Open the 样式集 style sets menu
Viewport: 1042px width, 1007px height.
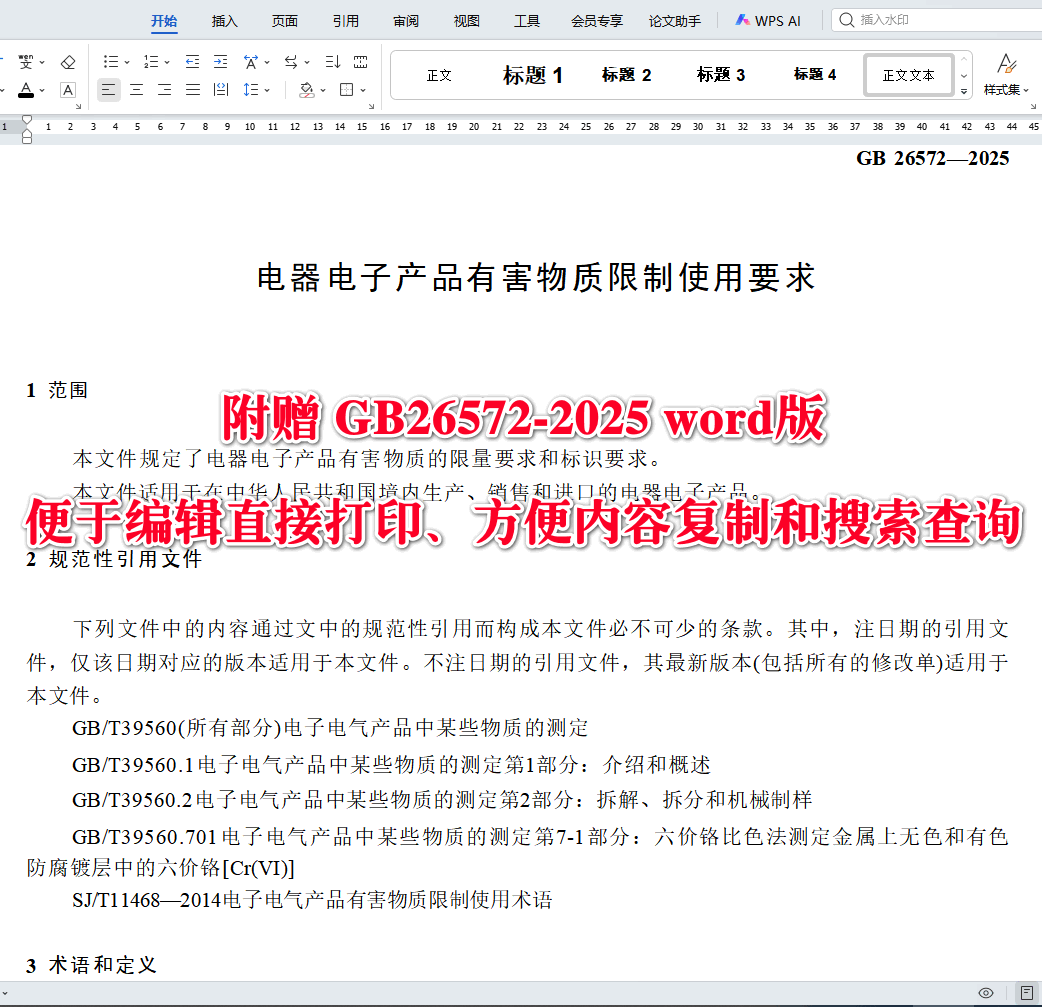(x=1006, y=75)
